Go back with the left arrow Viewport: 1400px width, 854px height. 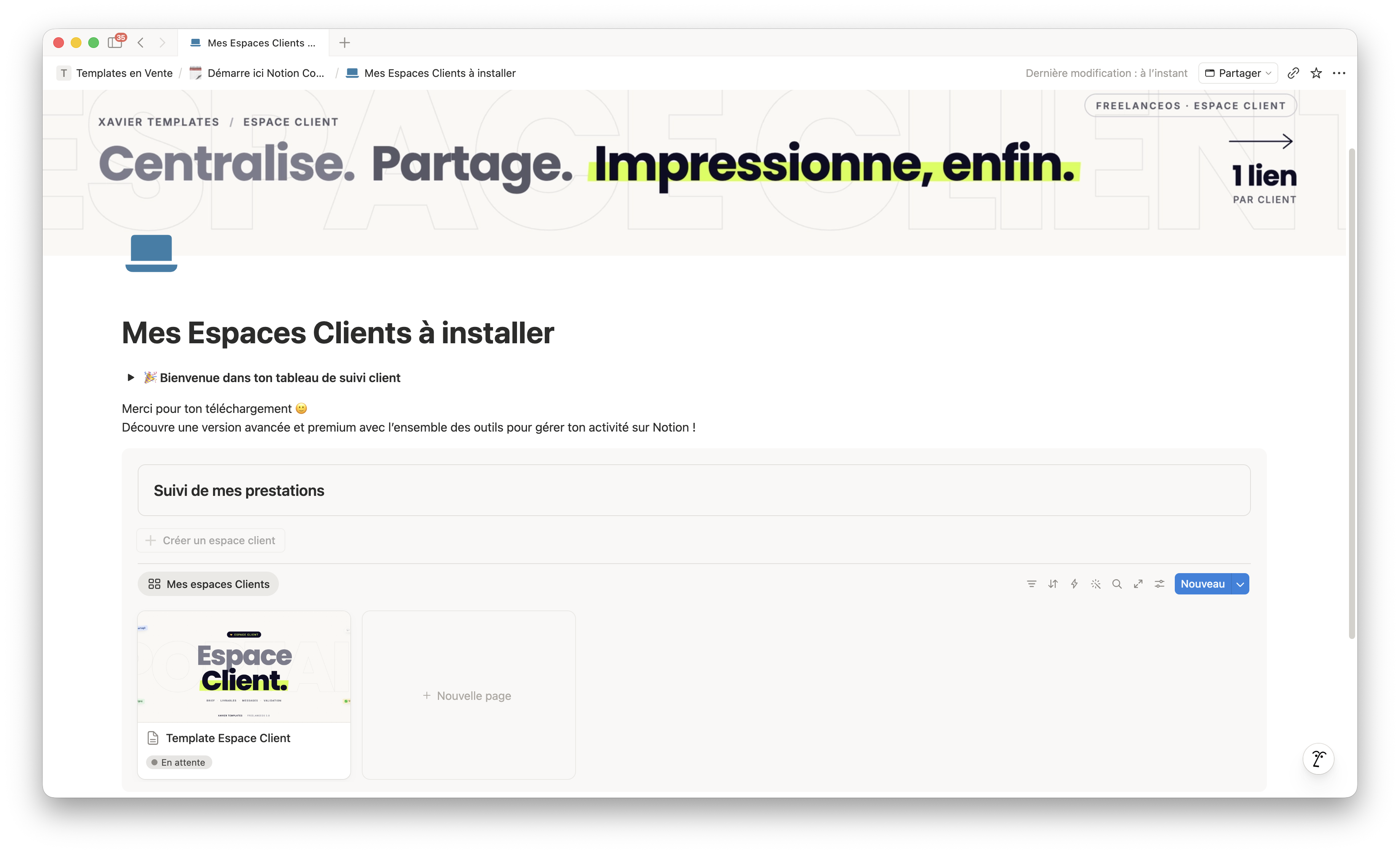pyautogui.click(x=141, y=43)
